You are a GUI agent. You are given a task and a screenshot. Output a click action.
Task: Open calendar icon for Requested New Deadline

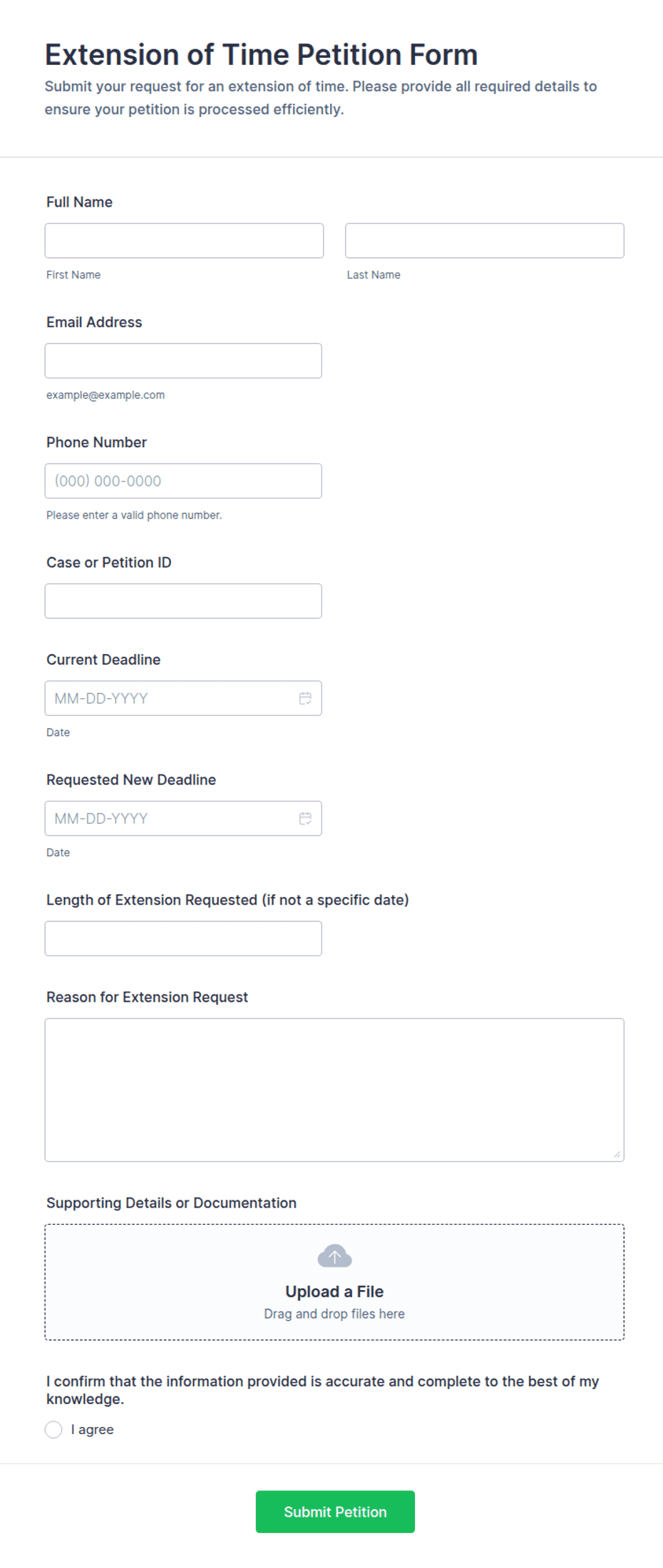click(x=305, y=819)
